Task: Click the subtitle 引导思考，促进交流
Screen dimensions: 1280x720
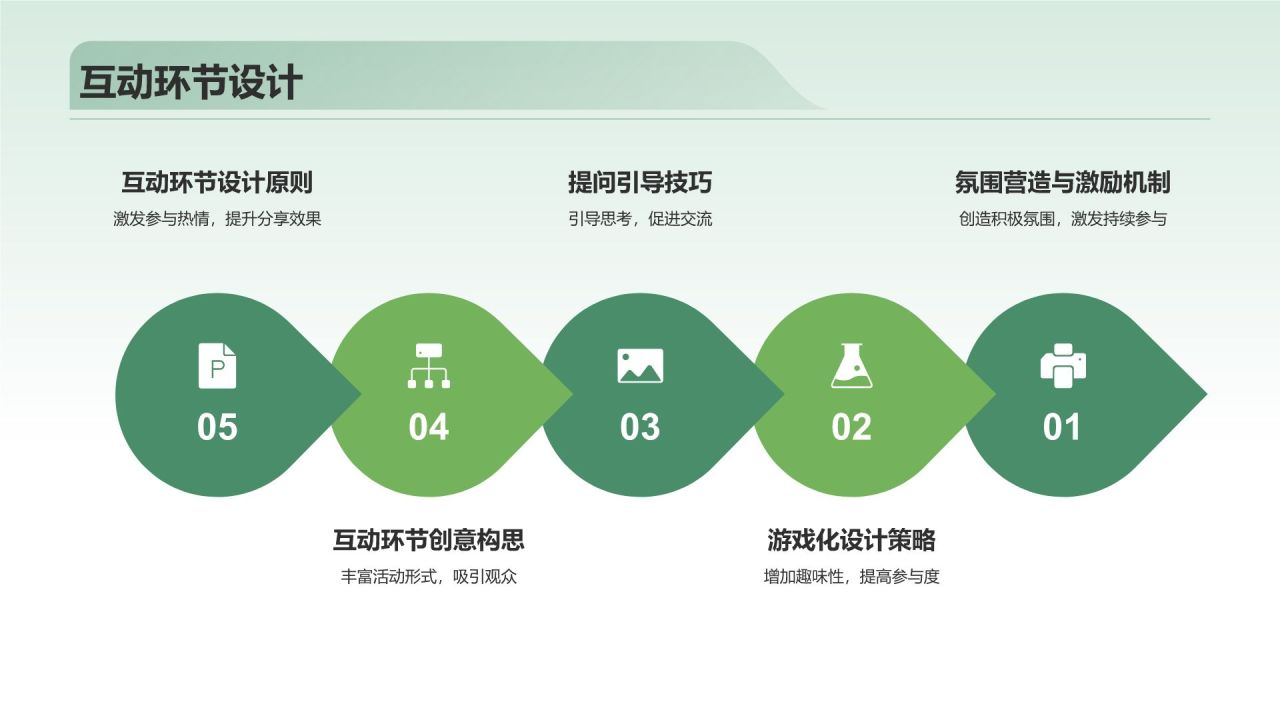Action: pos(640,219)
